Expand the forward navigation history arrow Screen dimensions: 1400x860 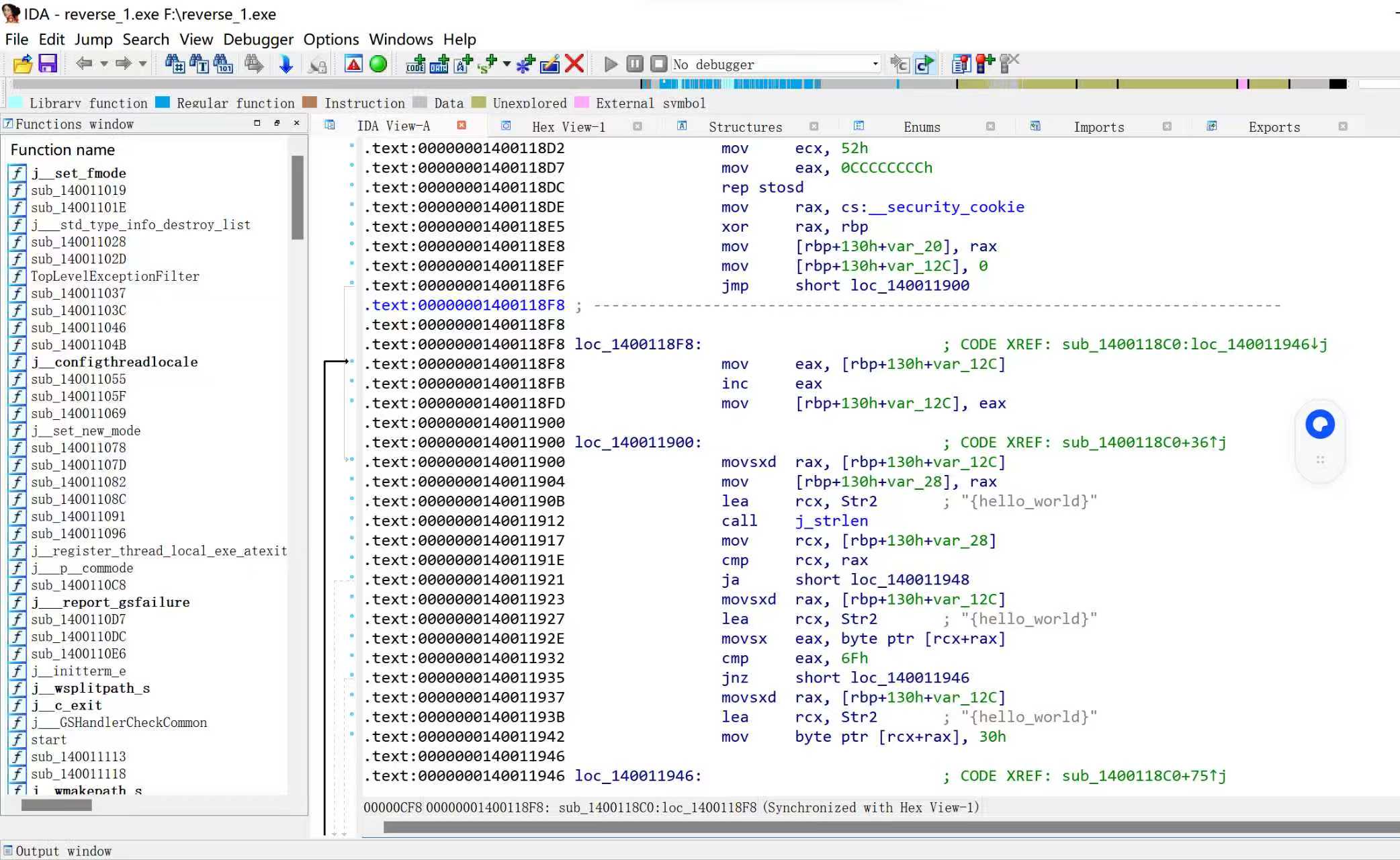[x=142, y=64]
